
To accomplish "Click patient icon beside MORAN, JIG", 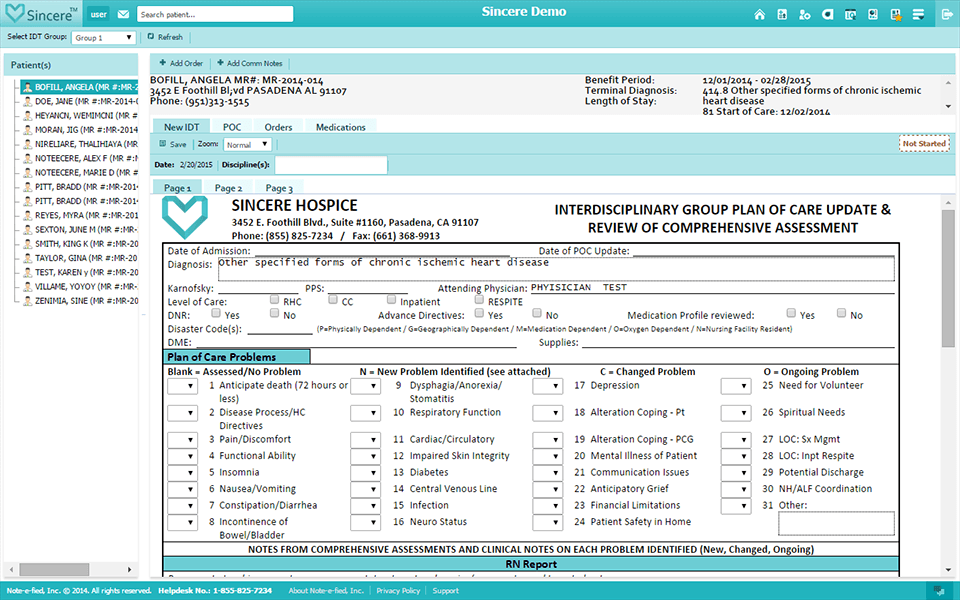I will pyautogui.click(x=28, y=130).
